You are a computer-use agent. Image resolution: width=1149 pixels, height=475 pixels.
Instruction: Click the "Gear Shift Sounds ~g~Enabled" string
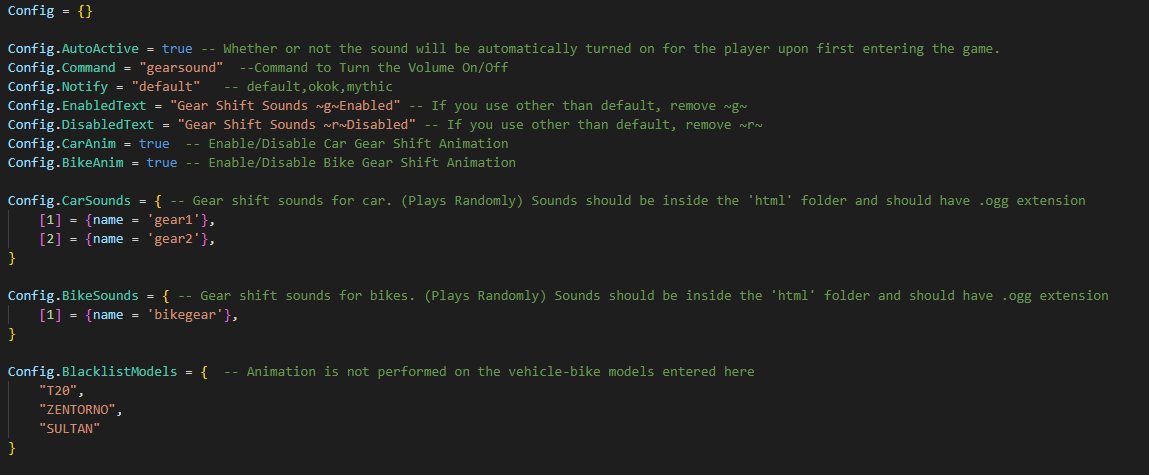coord(286,105)
